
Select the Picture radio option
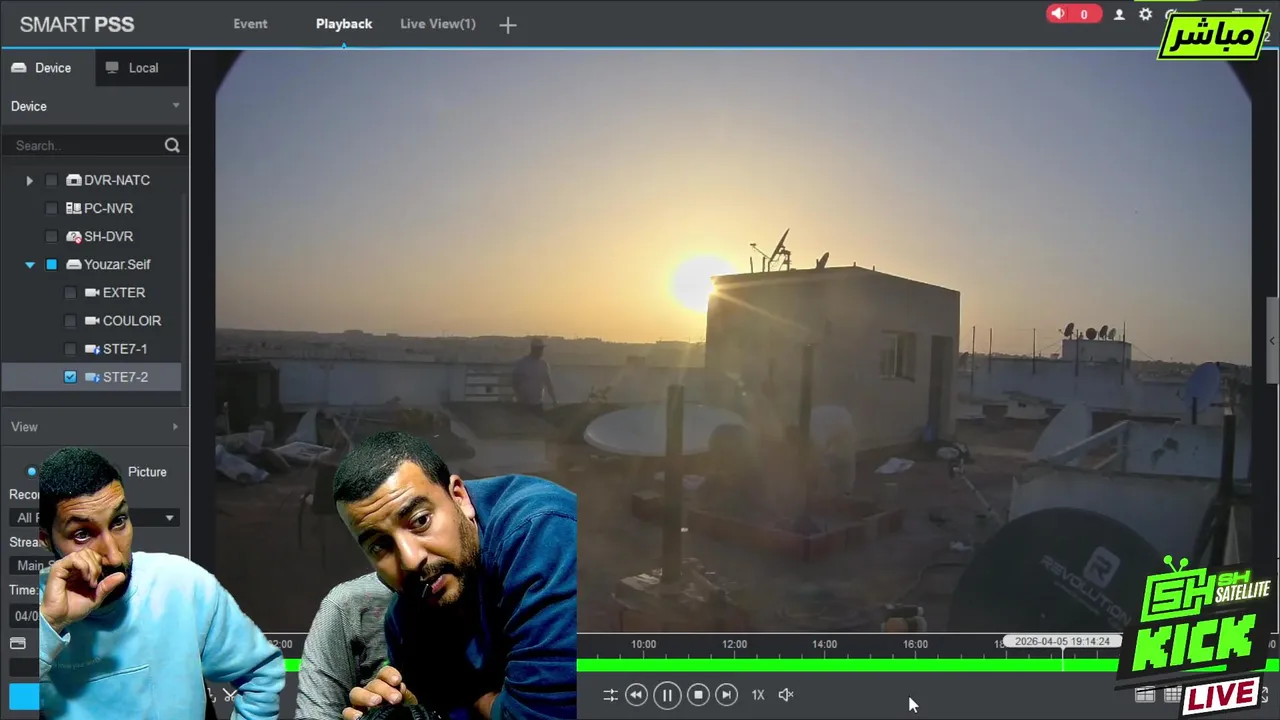pyautogui.click(x=147, y=472)
